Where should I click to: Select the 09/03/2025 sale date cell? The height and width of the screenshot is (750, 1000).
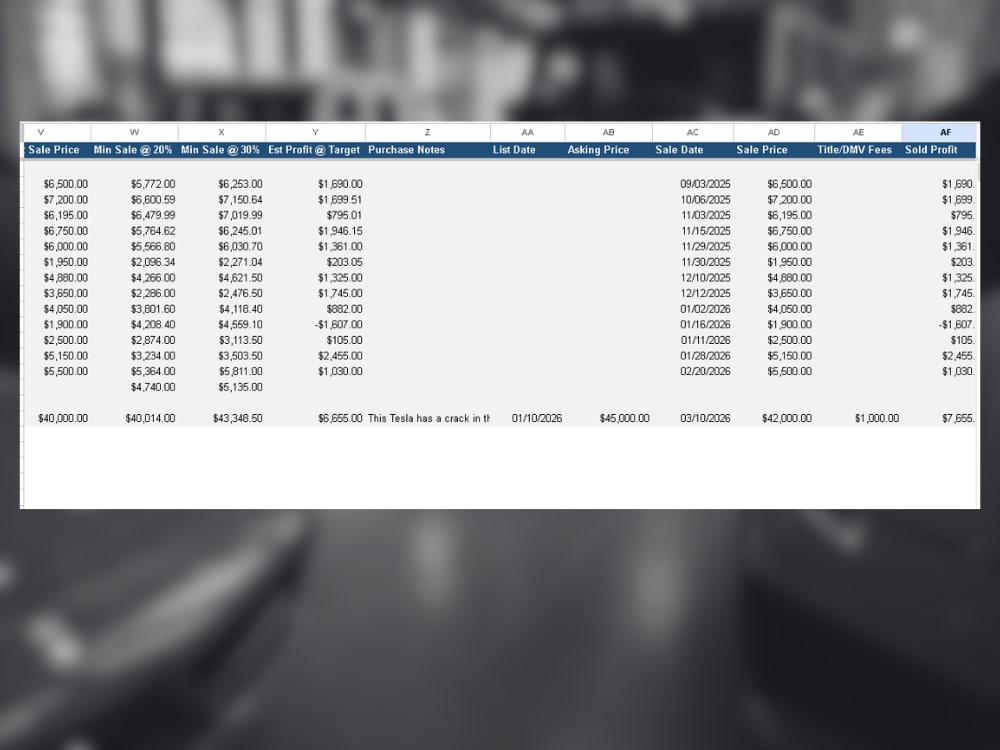click(693, 184)
